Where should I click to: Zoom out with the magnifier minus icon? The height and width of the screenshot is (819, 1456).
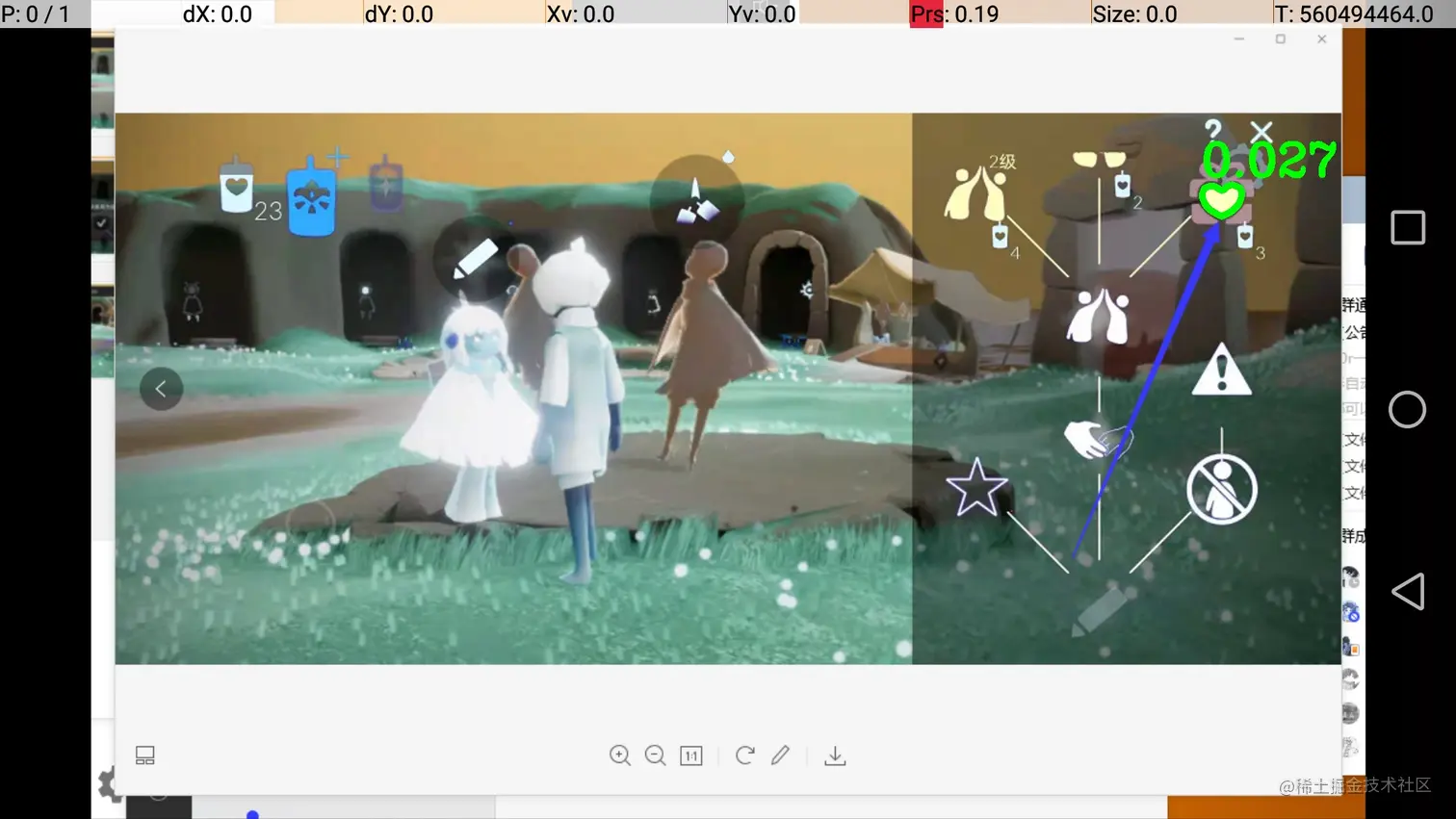(656, 755)
